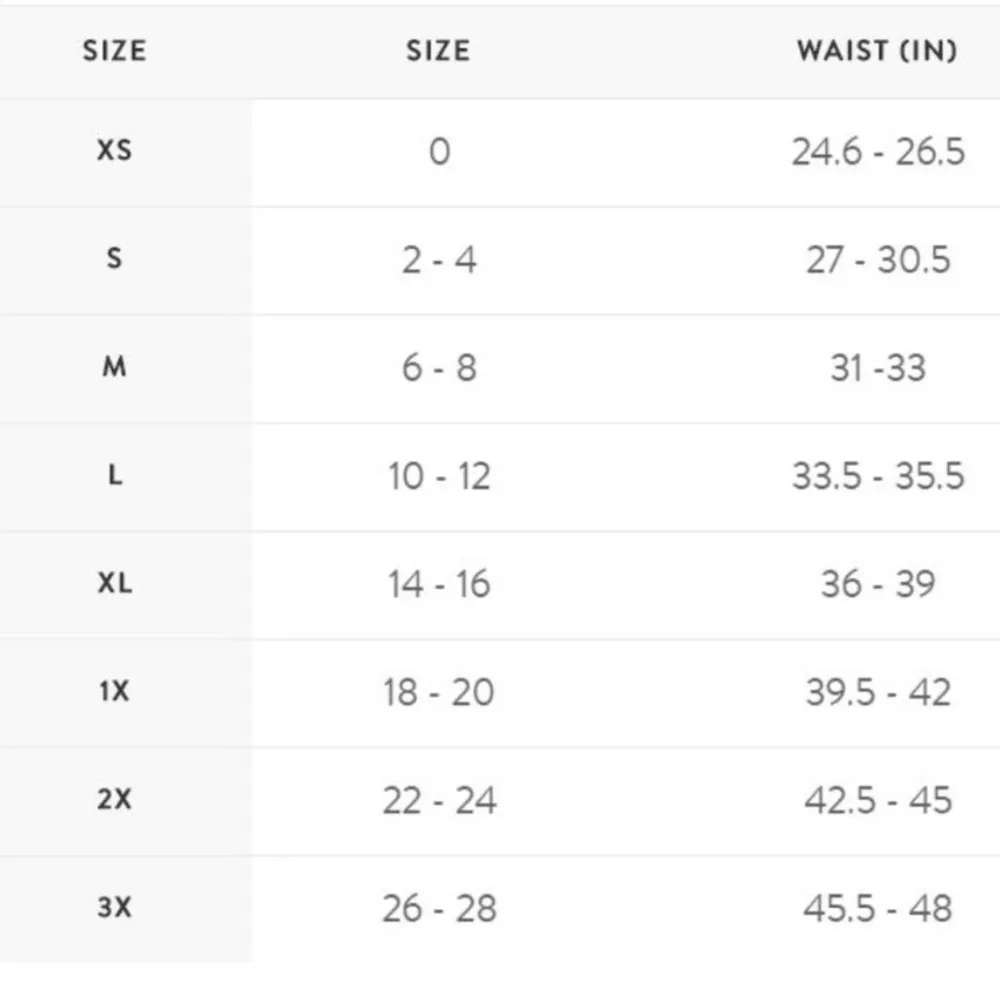
Task: Click the 1X size label
Action: point(114,691)
